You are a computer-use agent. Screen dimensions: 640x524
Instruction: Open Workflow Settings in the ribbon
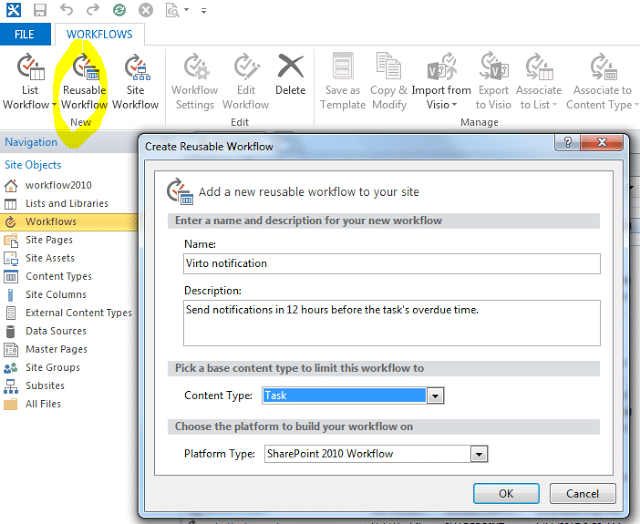(x=195, y=82)
